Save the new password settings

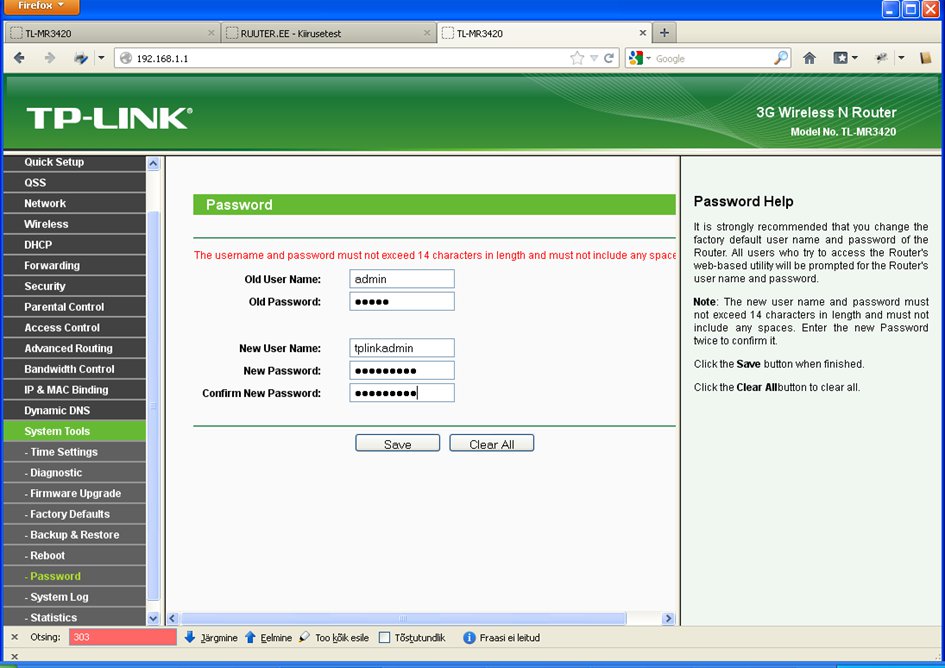(x=398, y=443)
